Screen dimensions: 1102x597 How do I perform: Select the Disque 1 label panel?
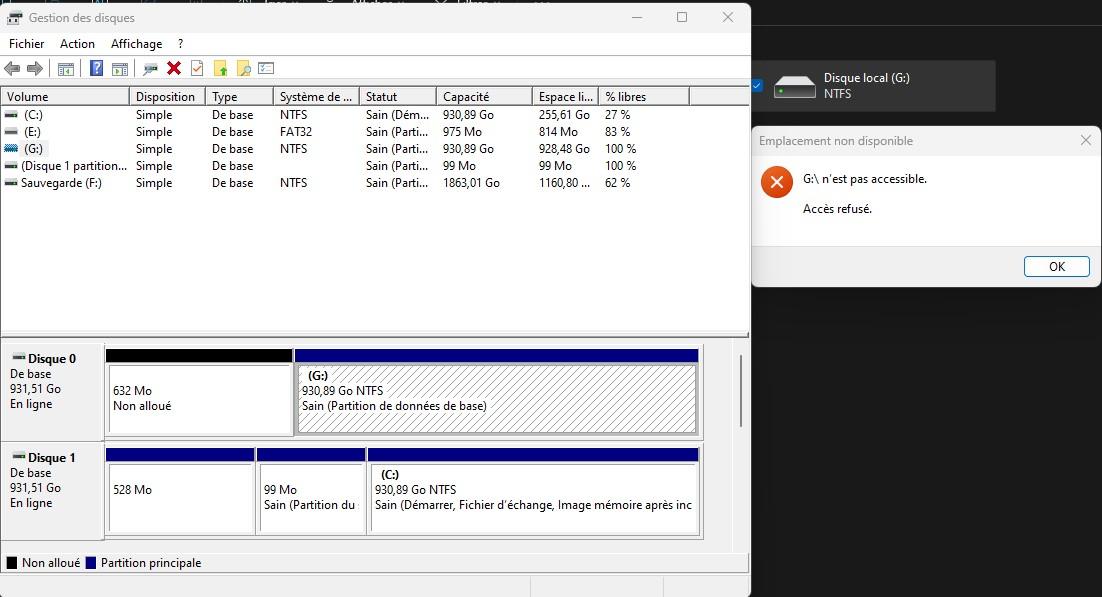(53, 490)
